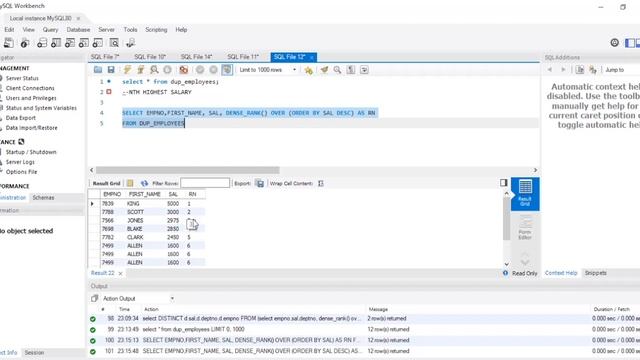Viewport: 640px width, 360px height.
Task: Open Options File in the navigator
Action: tap(21, 172)
